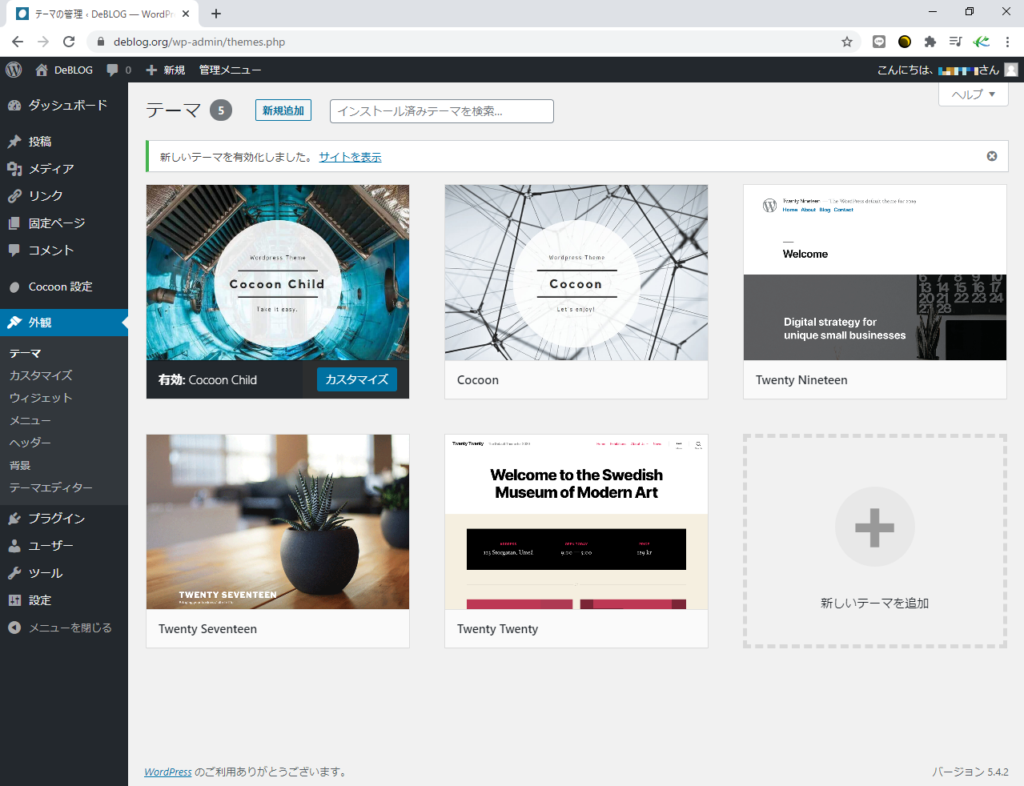Open a new browser tab

216,14
